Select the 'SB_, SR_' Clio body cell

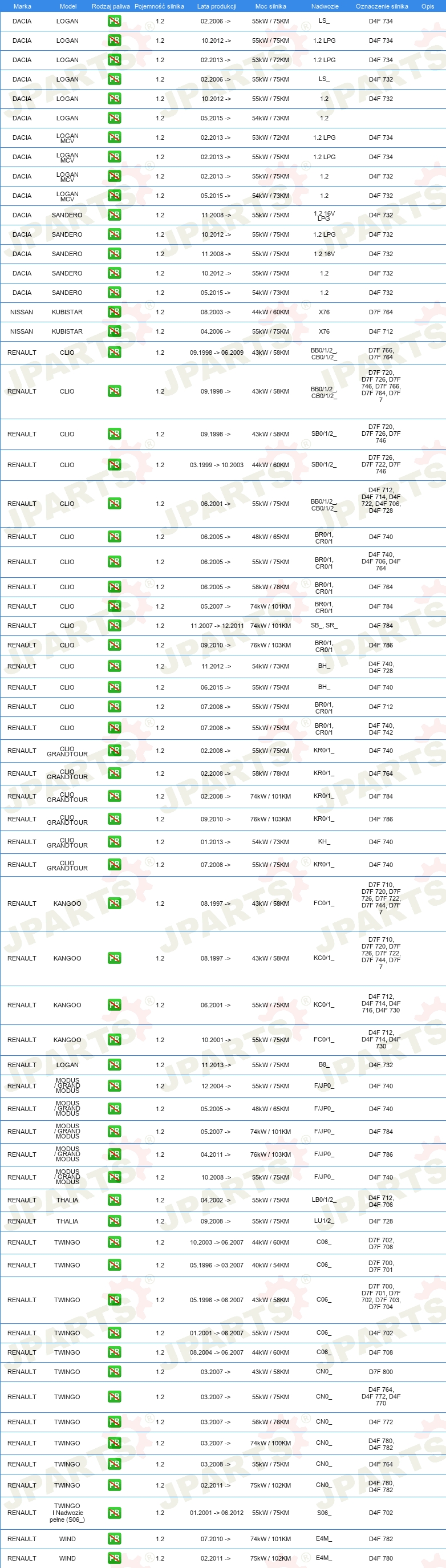point(325,626)
